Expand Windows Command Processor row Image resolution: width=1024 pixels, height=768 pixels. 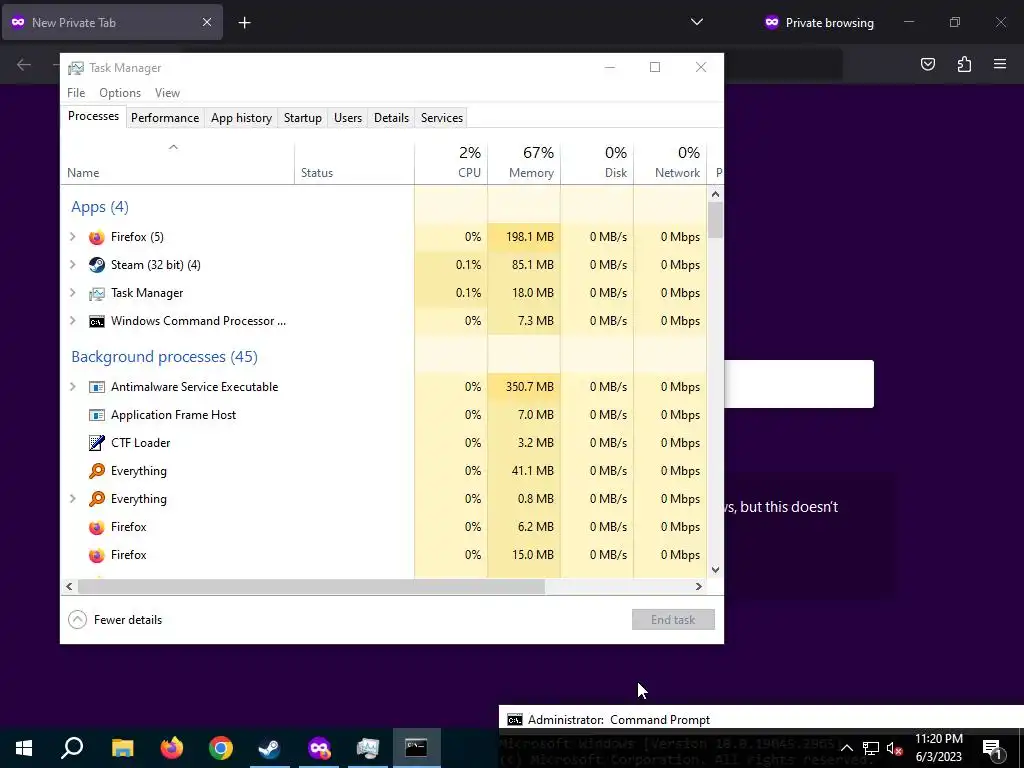pos(72,321)
